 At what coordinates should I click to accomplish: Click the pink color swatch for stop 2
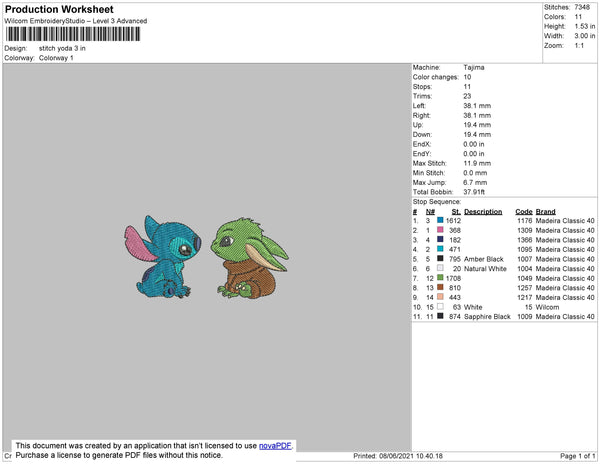click(x=440, y=230)
